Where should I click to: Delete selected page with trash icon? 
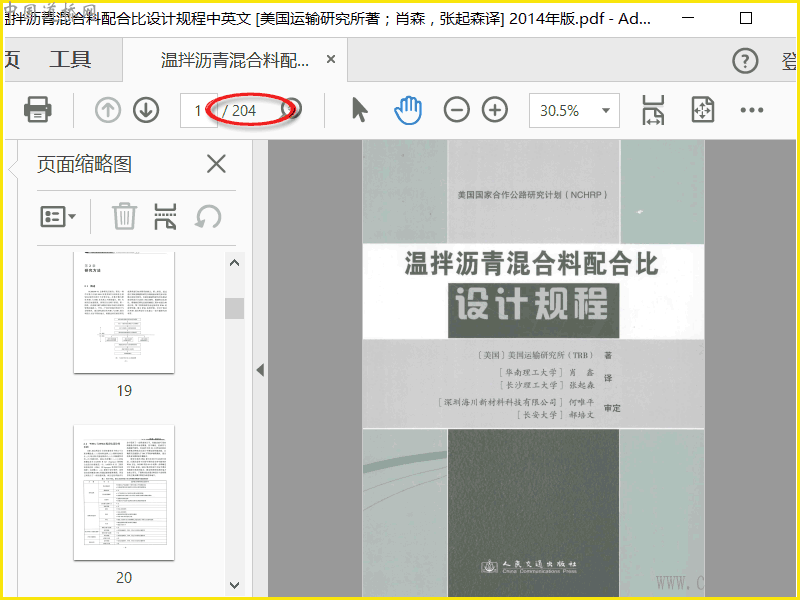coord(124,216)
